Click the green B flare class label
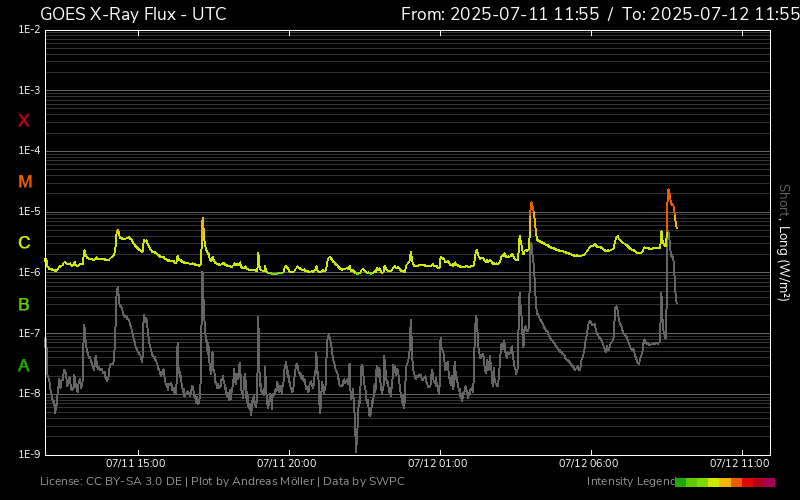 click(24, 305)
